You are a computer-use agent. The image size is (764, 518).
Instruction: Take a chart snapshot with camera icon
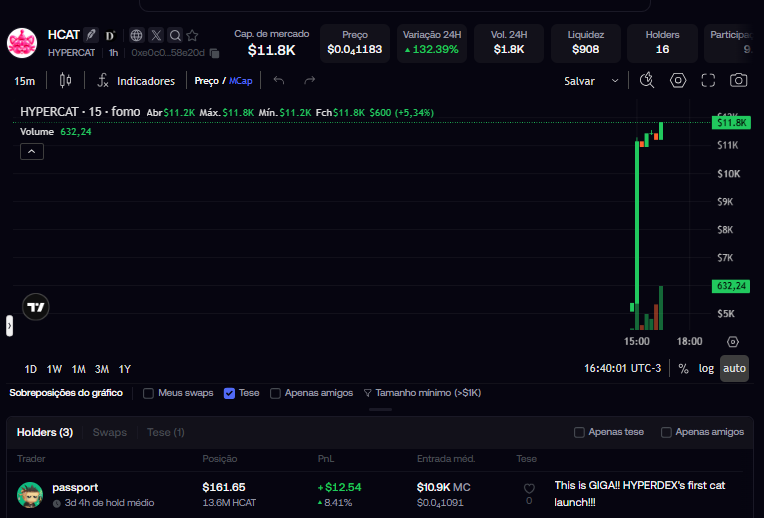pyautogui.click(x=738, y=80)
